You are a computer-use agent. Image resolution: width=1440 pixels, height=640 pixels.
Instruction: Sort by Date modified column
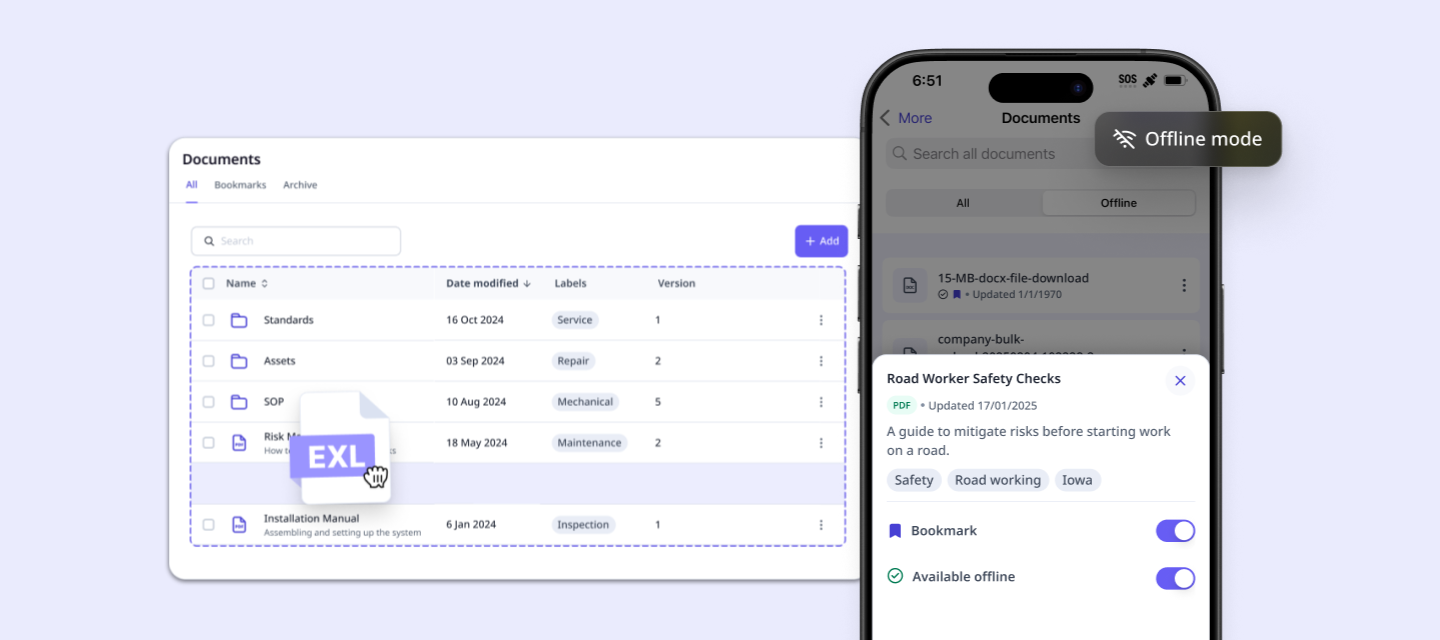coord(488,283)
